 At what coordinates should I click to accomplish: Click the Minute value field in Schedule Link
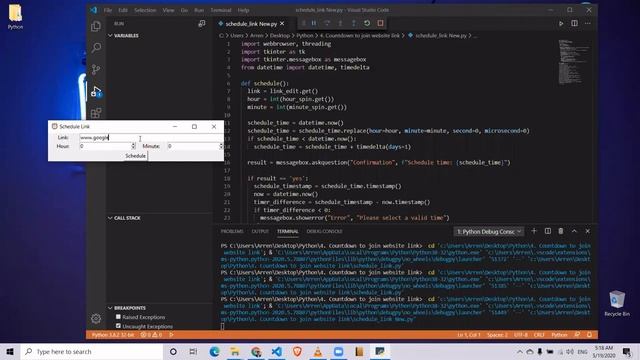[193, 146]
